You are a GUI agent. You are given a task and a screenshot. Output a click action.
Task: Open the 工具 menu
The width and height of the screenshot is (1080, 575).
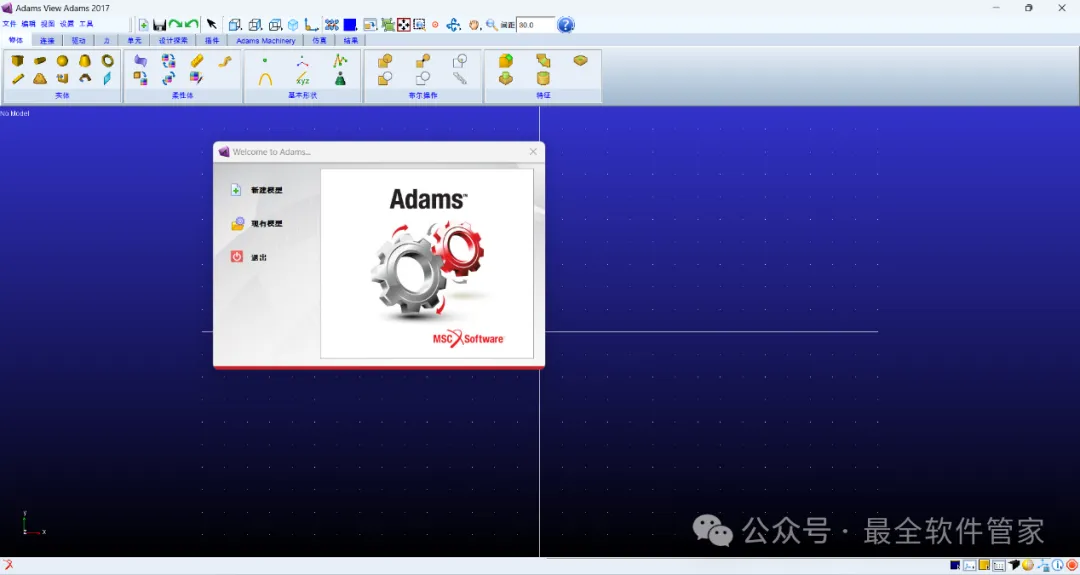point(86,24)
